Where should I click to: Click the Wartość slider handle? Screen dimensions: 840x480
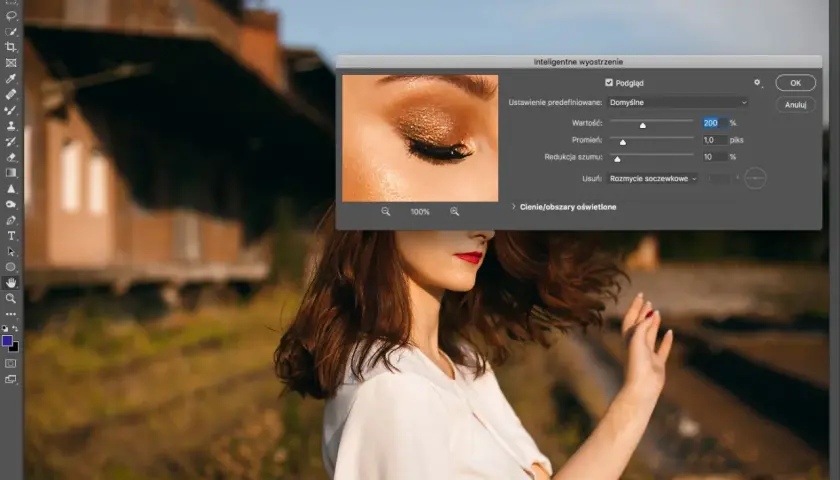click(x=642, y=125)
